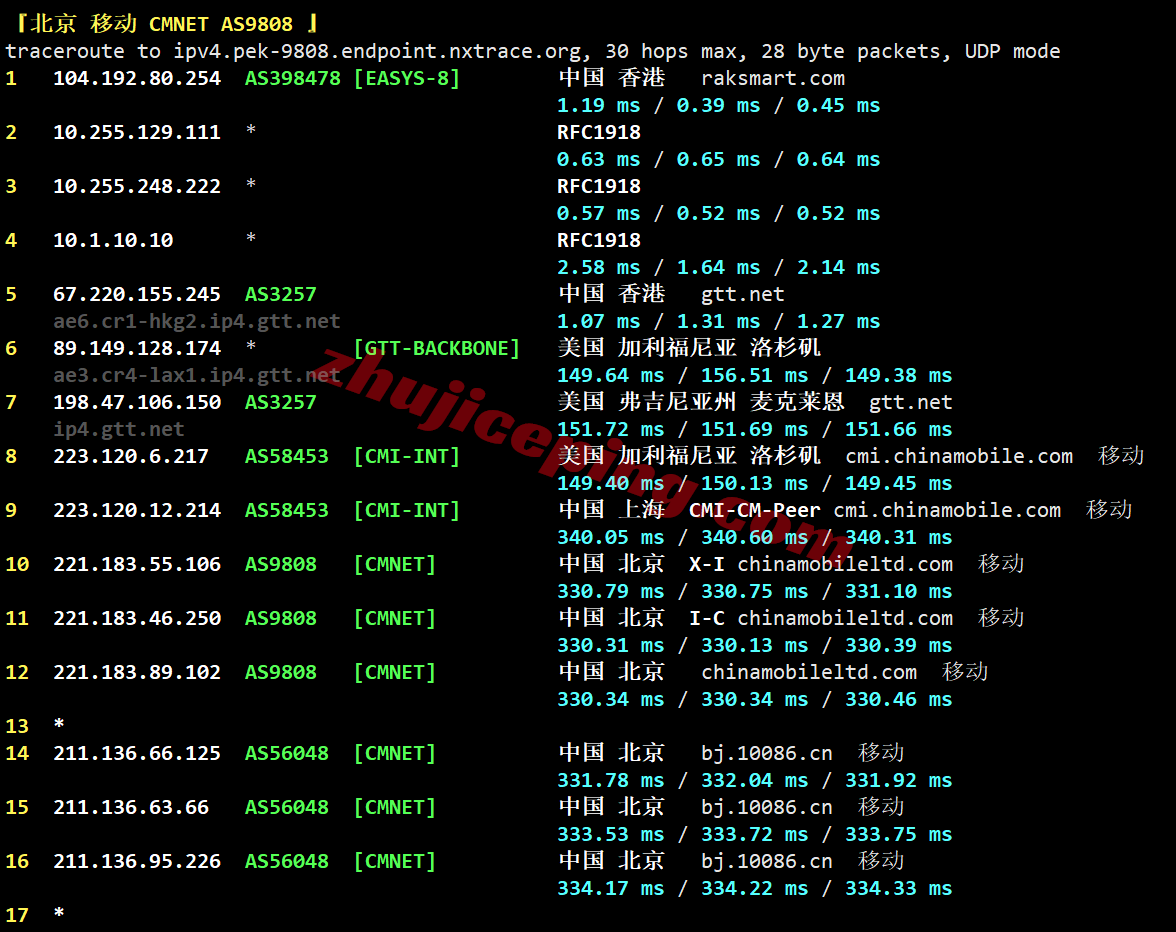
Task: Select the IP 10.1.10.10
Action: coord(113,241)
